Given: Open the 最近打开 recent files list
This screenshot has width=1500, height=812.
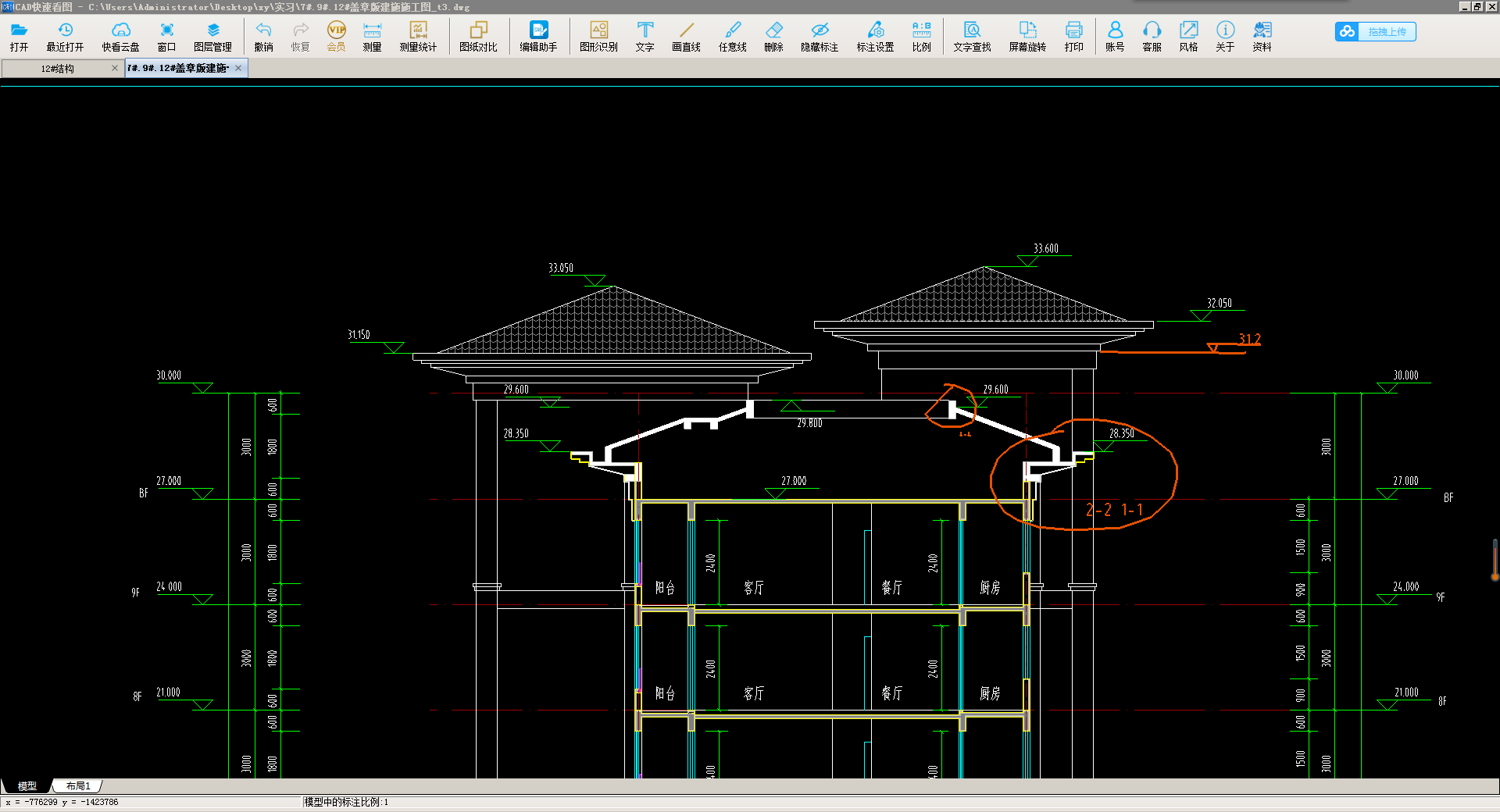Looking at the screenshot, I should [x=65, y=37].
